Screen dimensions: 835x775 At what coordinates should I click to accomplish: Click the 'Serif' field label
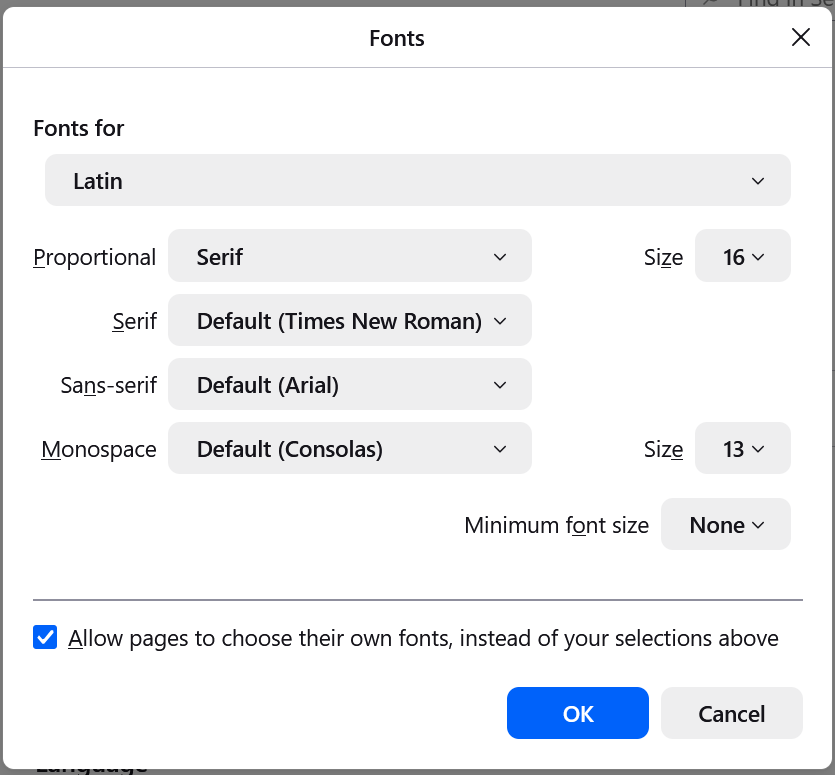134,322
